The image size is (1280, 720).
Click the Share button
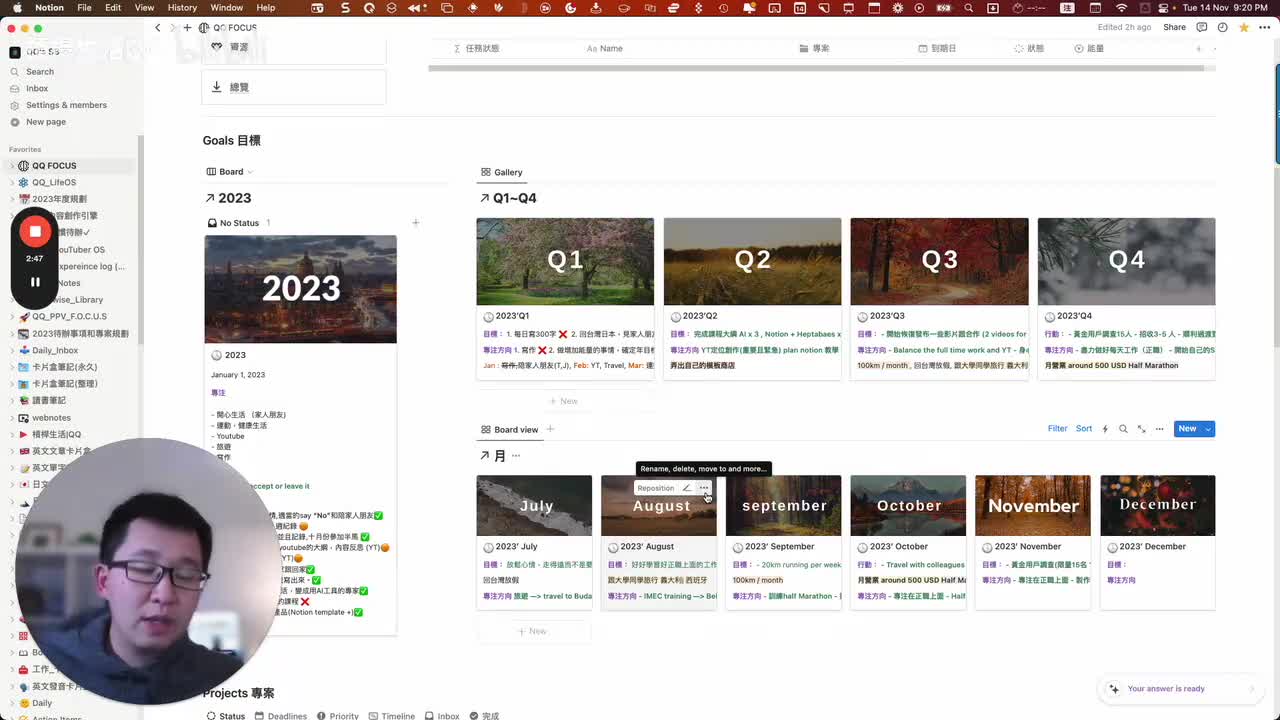click(1174, 27)
